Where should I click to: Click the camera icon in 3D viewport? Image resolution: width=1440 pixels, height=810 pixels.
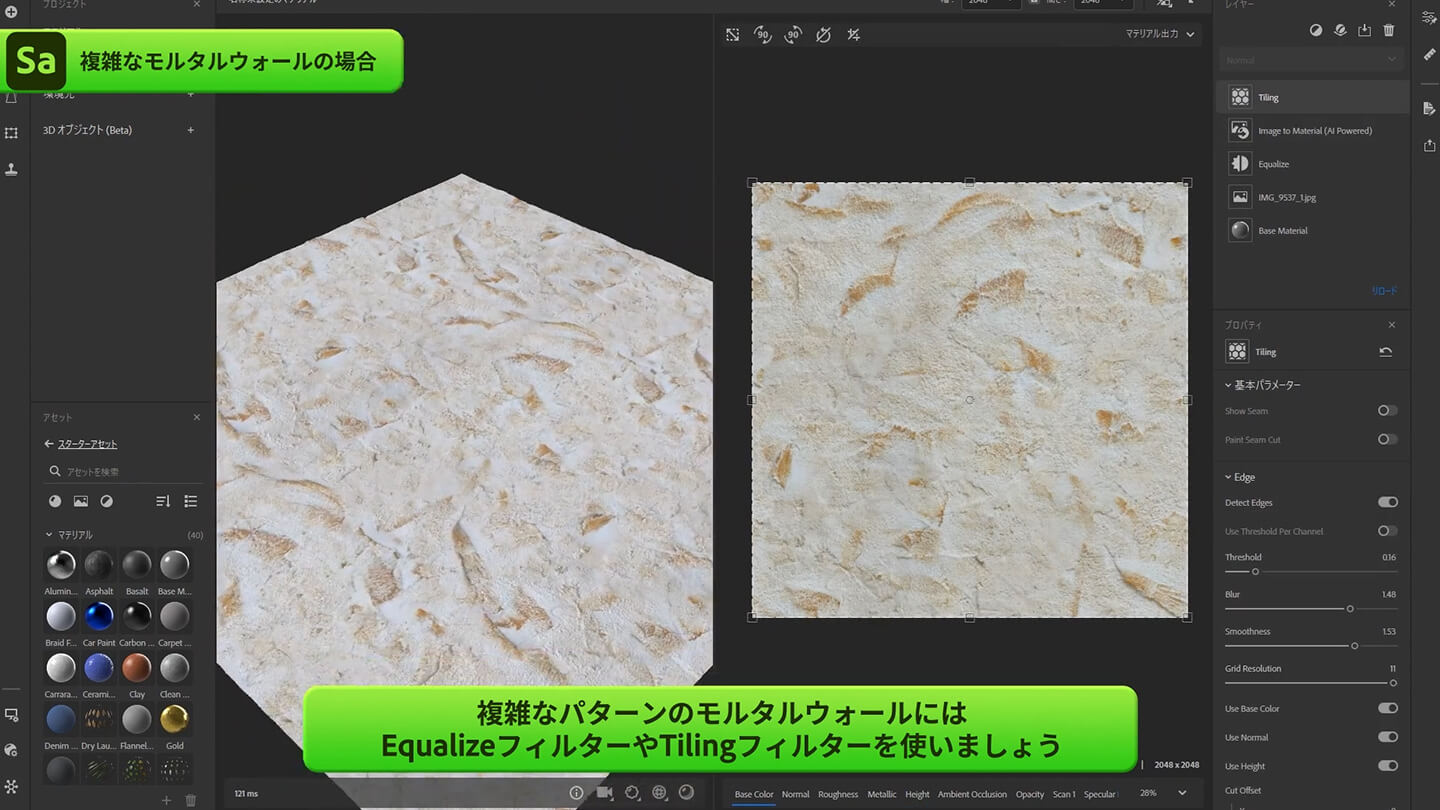tap(605, 792)
